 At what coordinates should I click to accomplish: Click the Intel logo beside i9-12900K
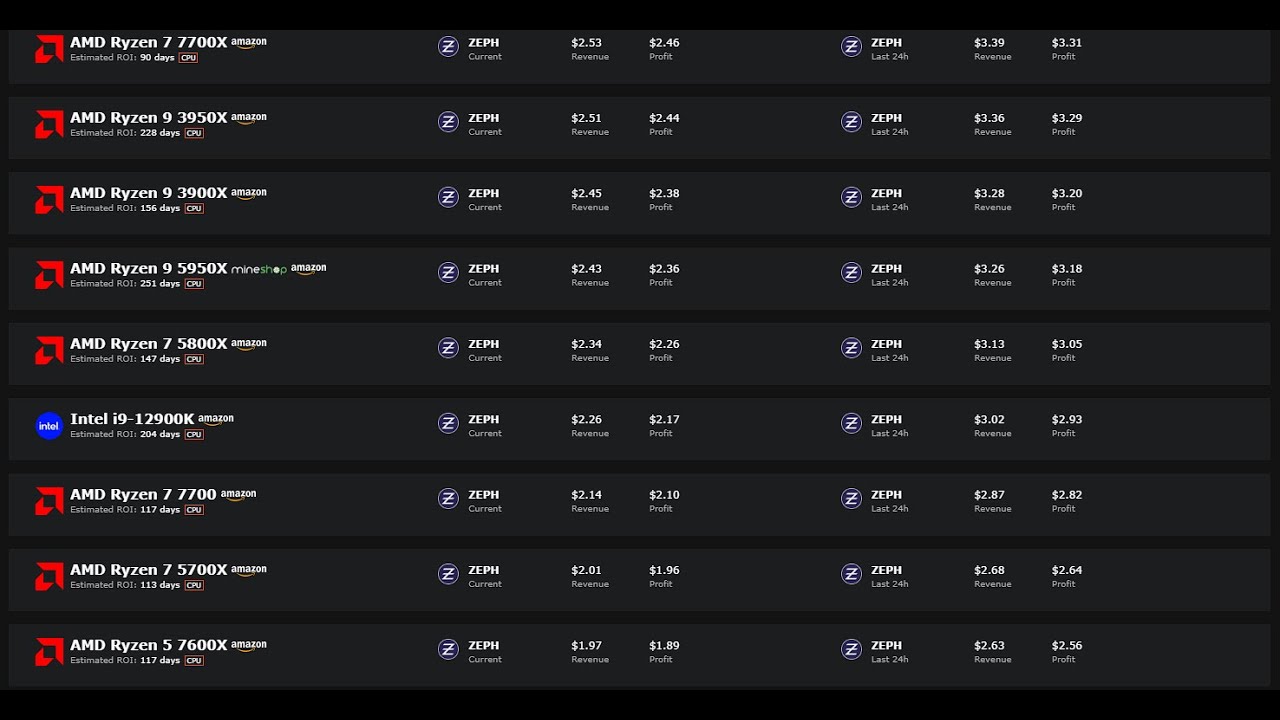49,426
